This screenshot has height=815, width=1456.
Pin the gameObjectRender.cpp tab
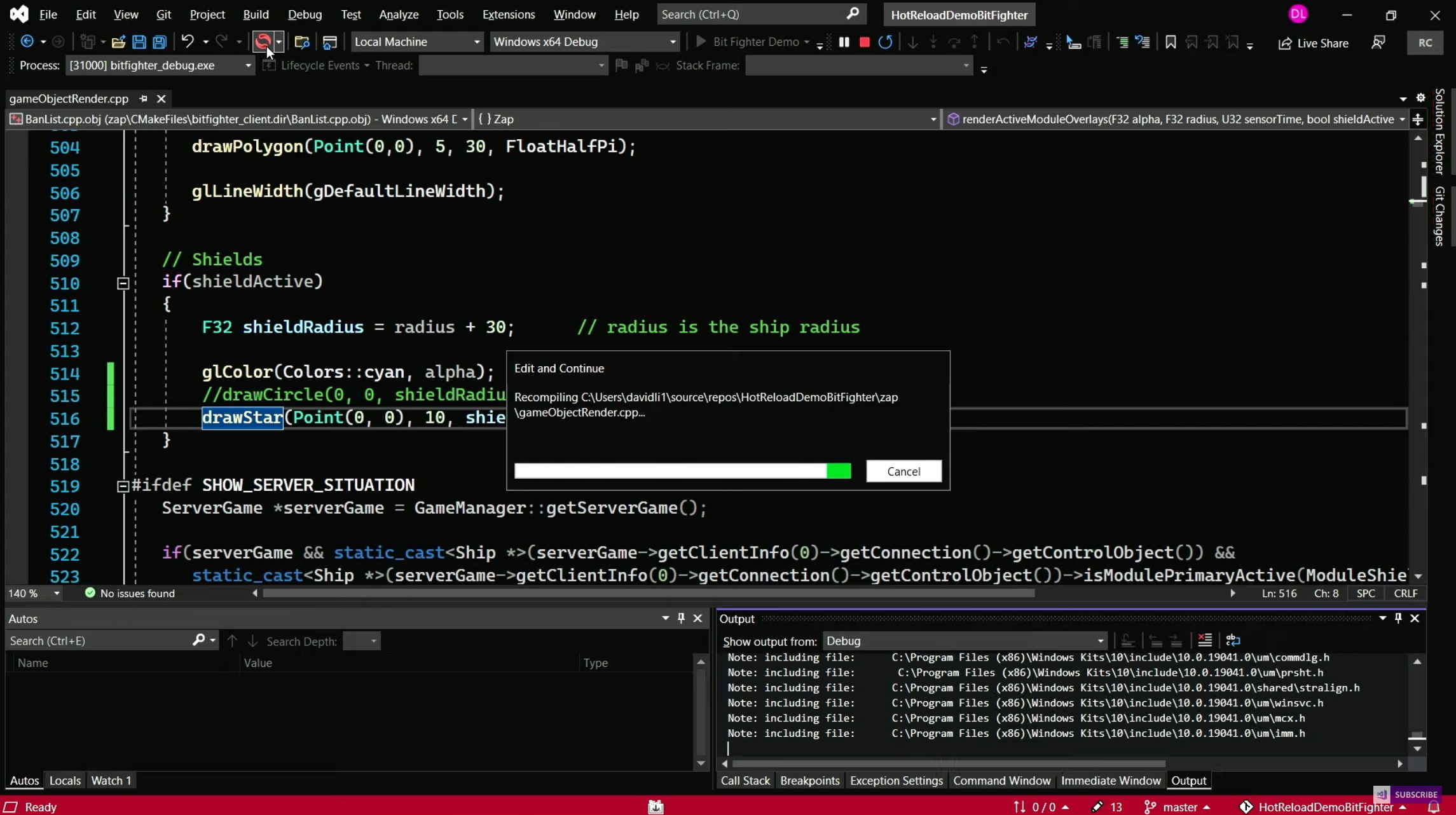[143, 99]
